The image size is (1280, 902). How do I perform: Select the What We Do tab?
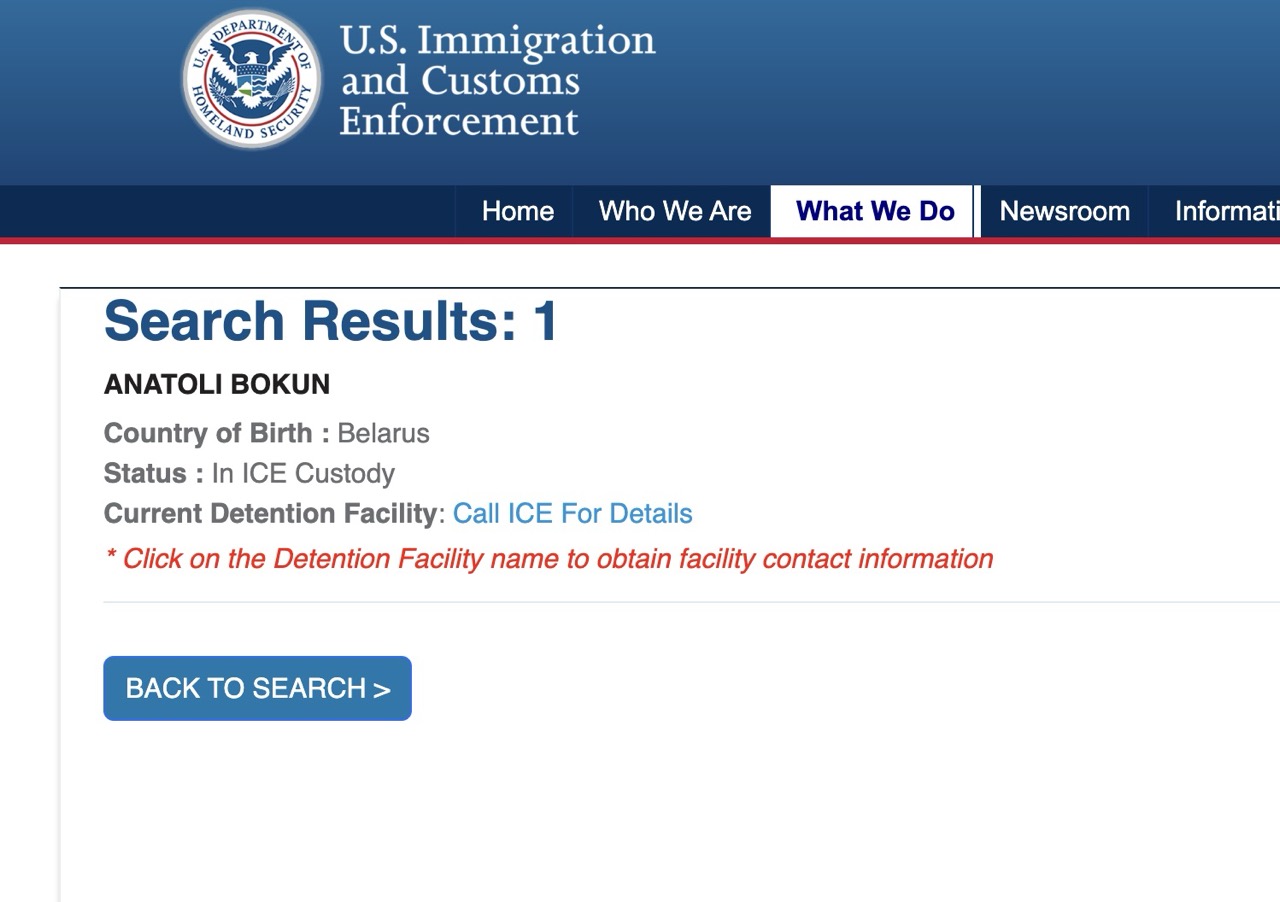(875, 211)
